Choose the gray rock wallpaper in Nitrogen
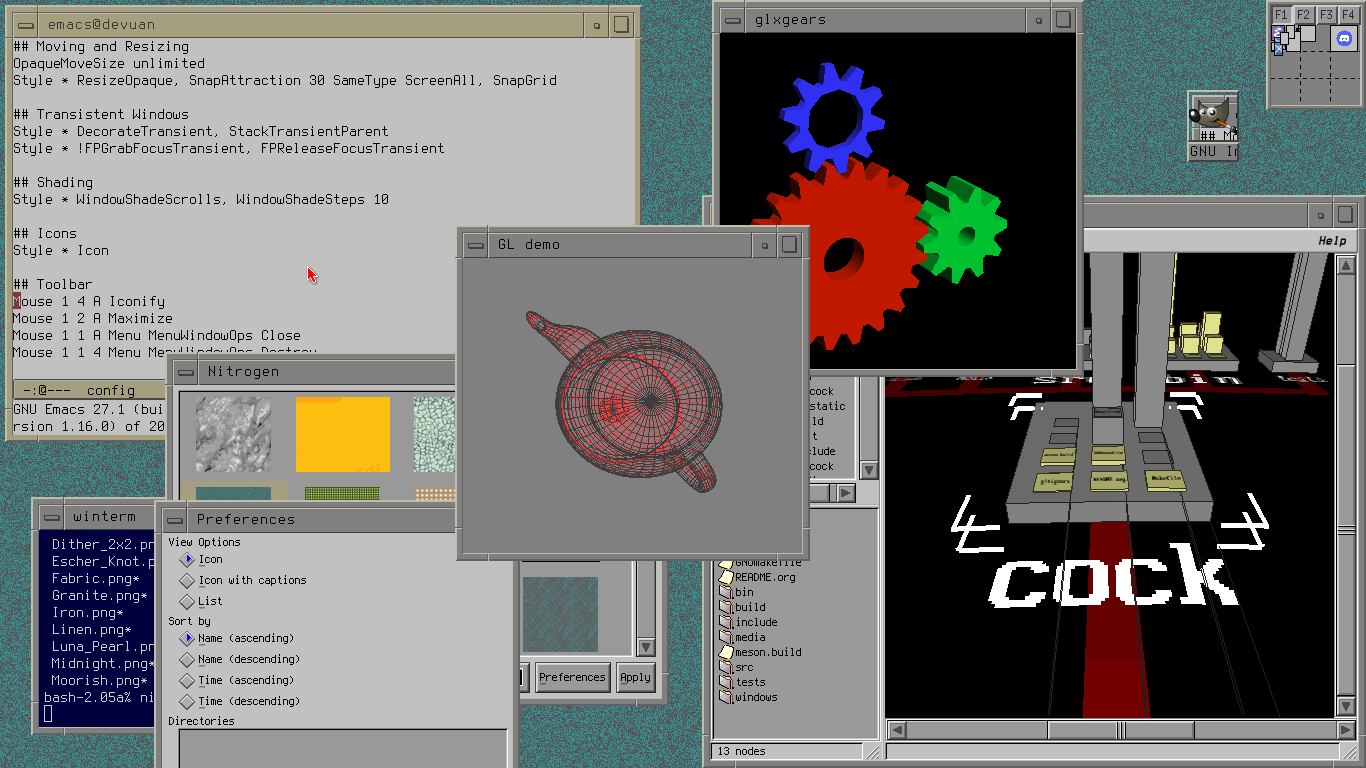Screen dimensions: 1366x768 (233, 434)
